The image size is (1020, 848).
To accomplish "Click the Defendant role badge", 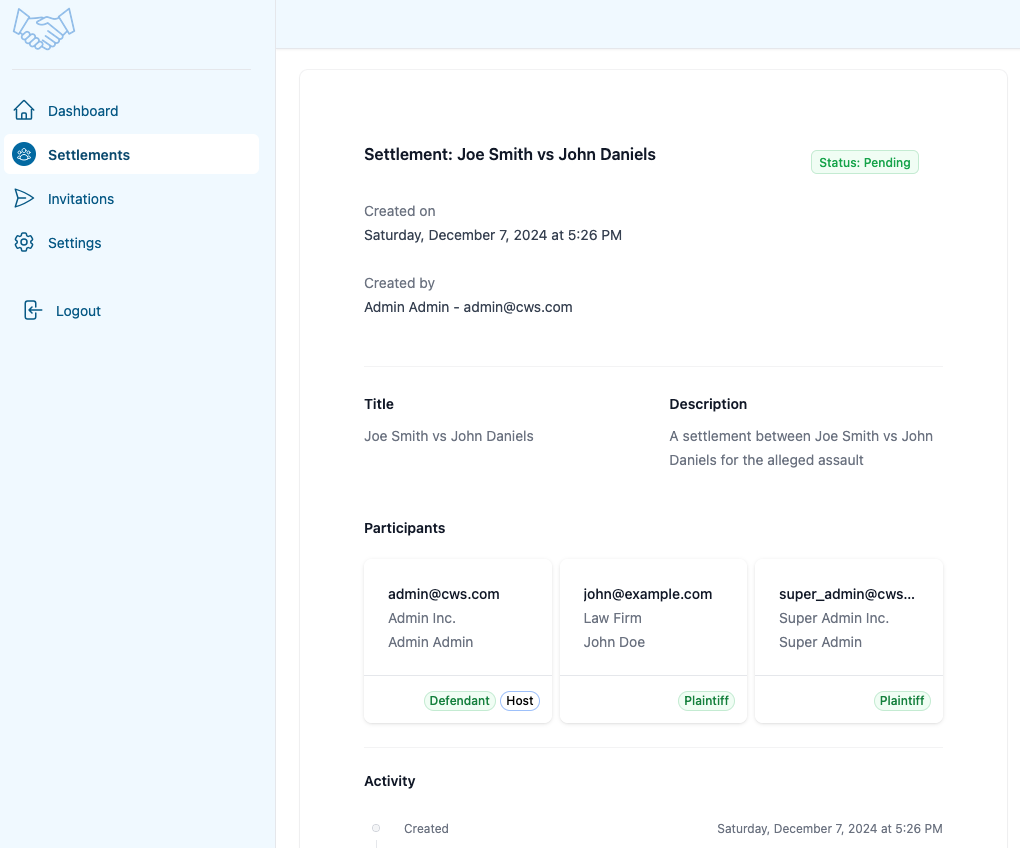I will 459,701.
